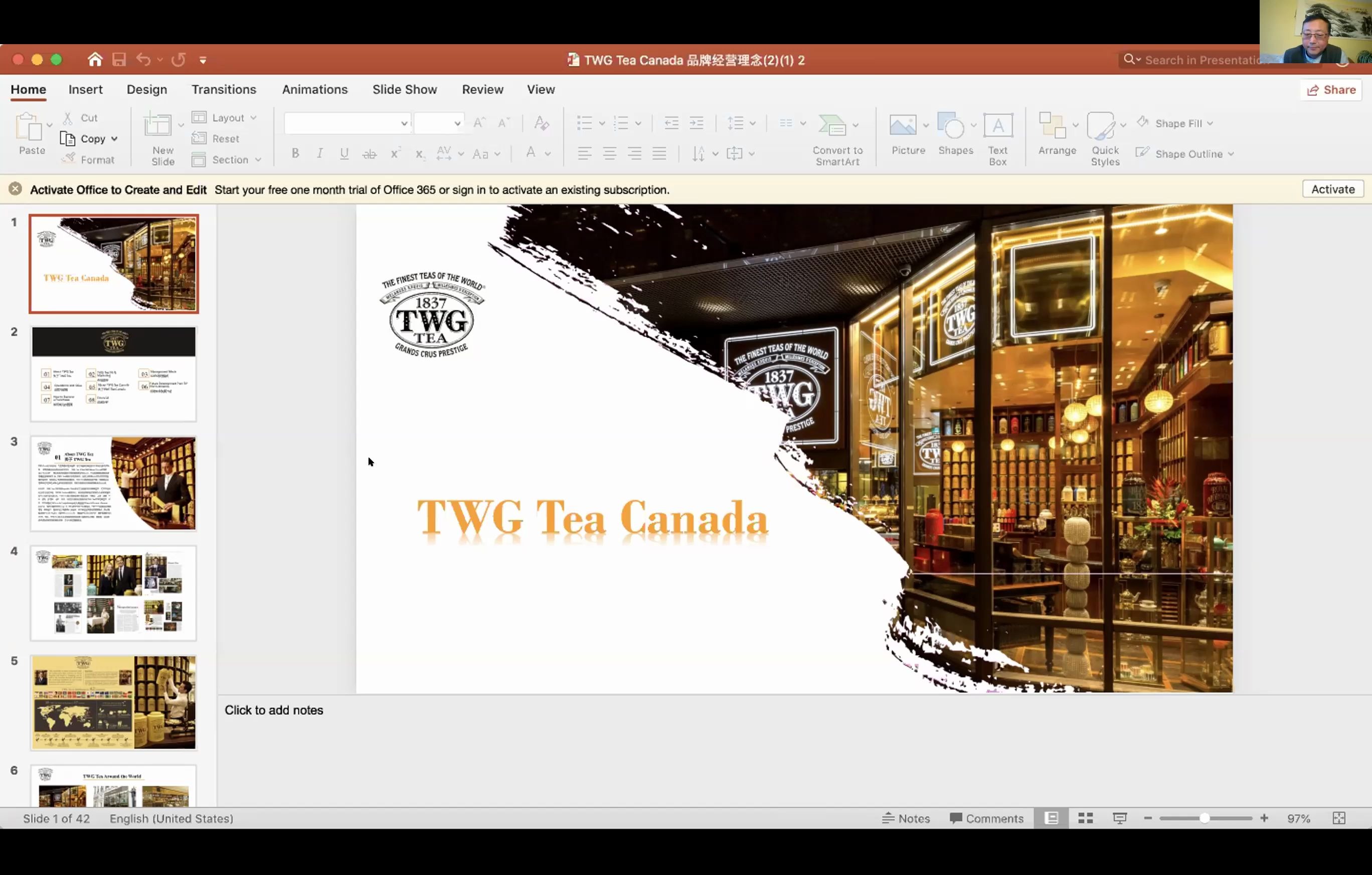Click the Activate button

pyautogui.click(x=1333, y=189)
